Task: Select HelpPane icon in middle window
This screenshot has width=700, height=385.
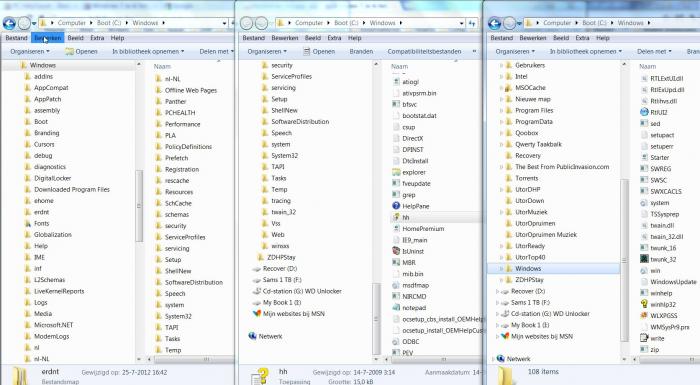Action: click(x=396, y=206)
